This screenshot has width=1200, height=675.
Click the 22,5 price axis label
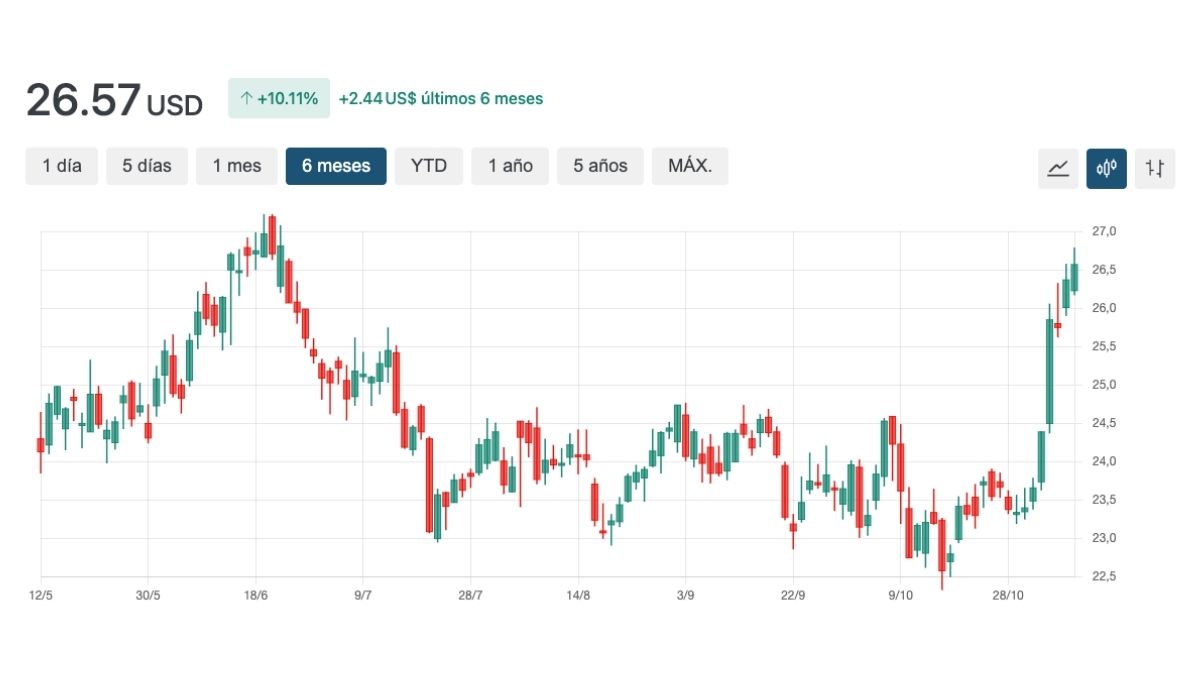click(x=1104, y=577)
